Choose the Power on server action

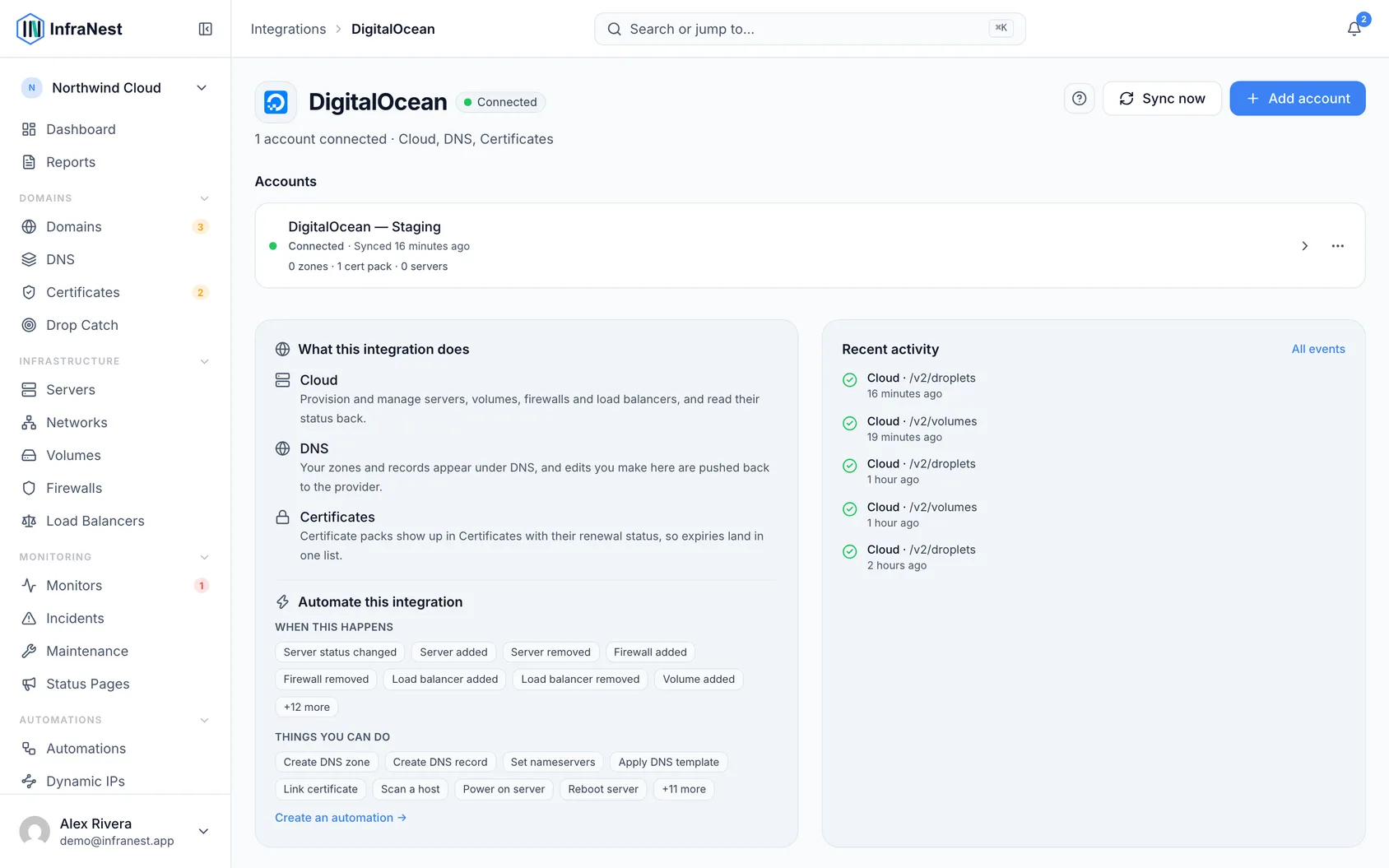(x=504, y=789)
